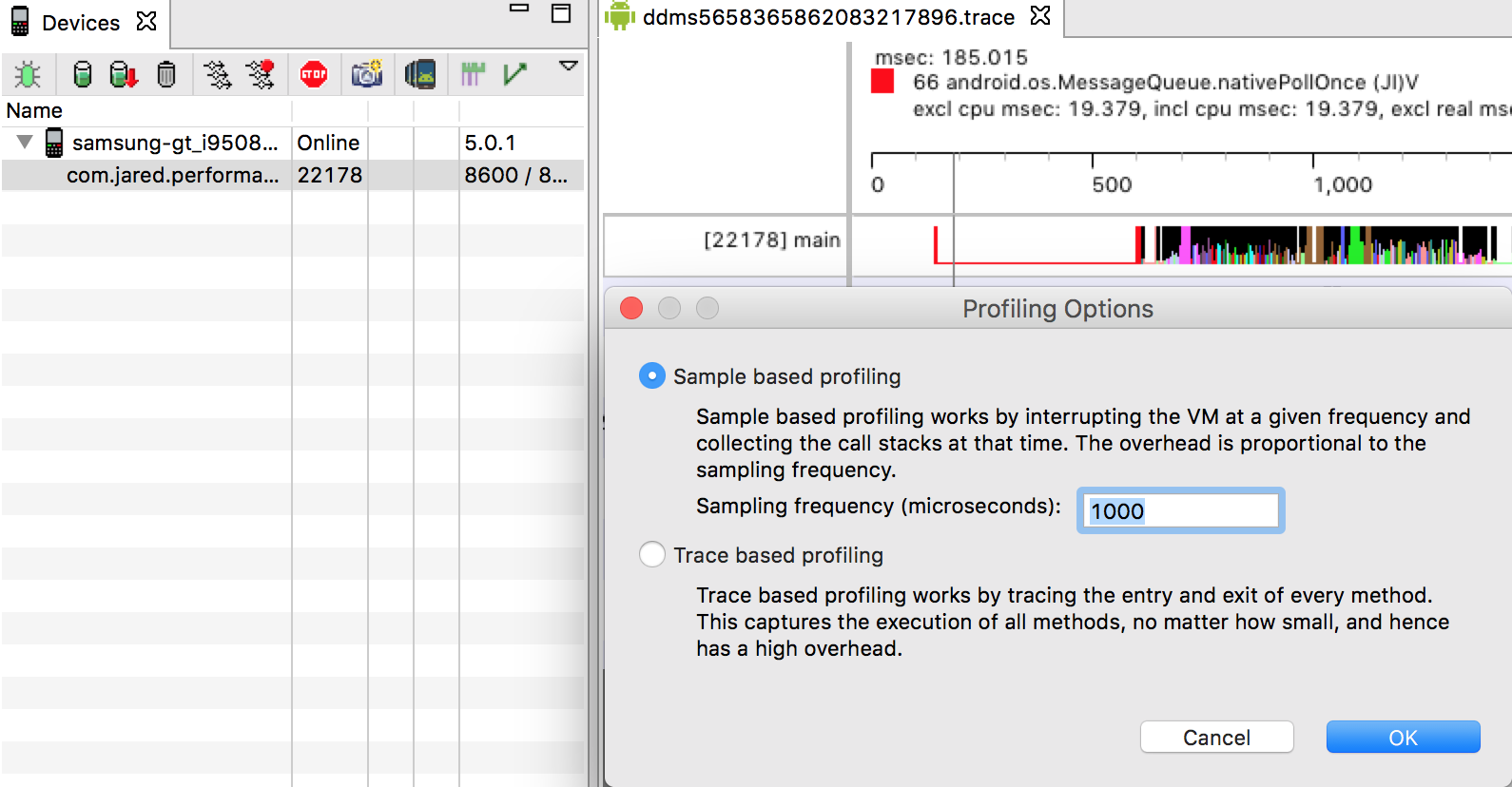Click the Dump HPROF file icon
This screenshot has height=787, width=1512.
click(124, 74)
